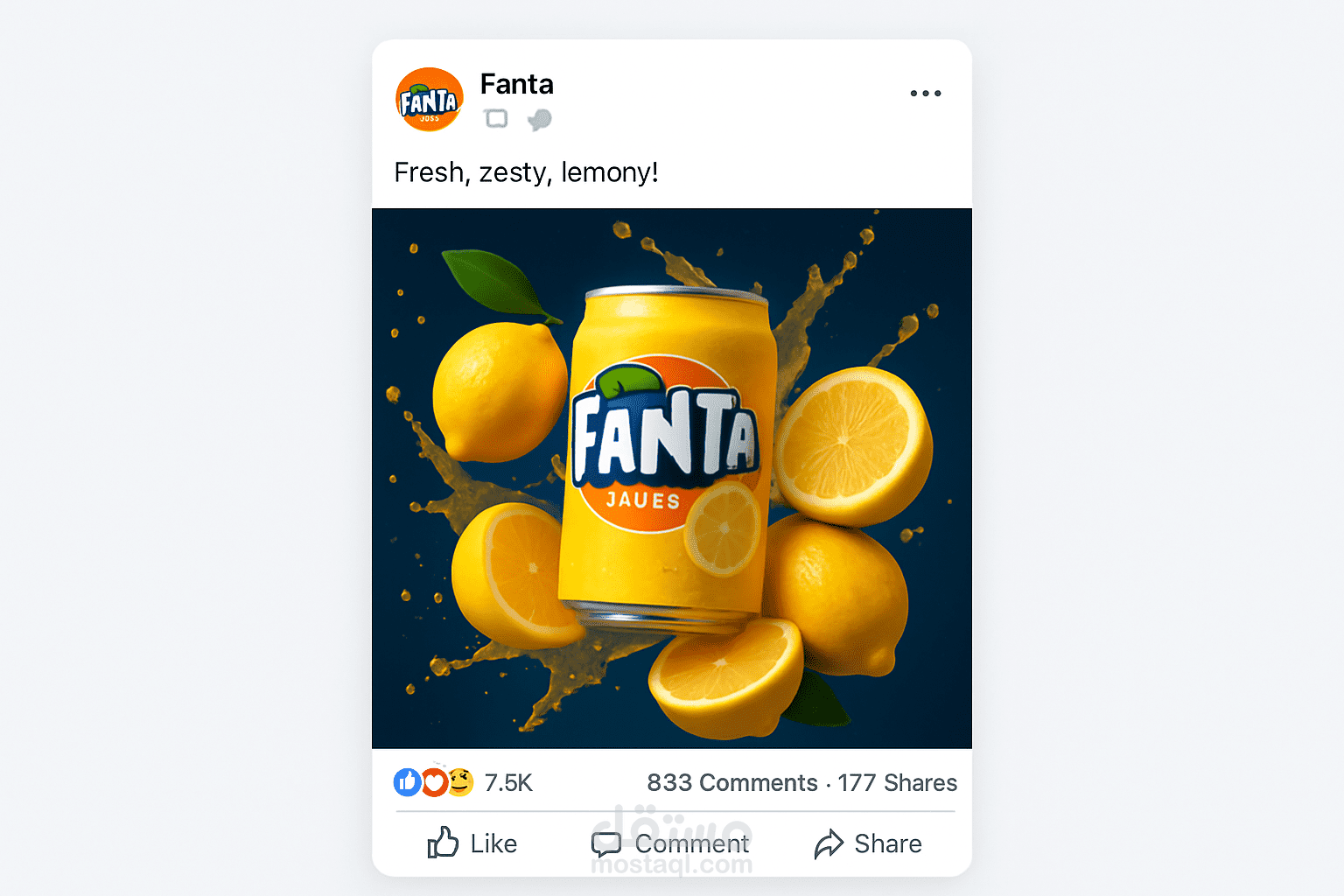Click the thumbs-up icon next to Like

tap(444, 843)
